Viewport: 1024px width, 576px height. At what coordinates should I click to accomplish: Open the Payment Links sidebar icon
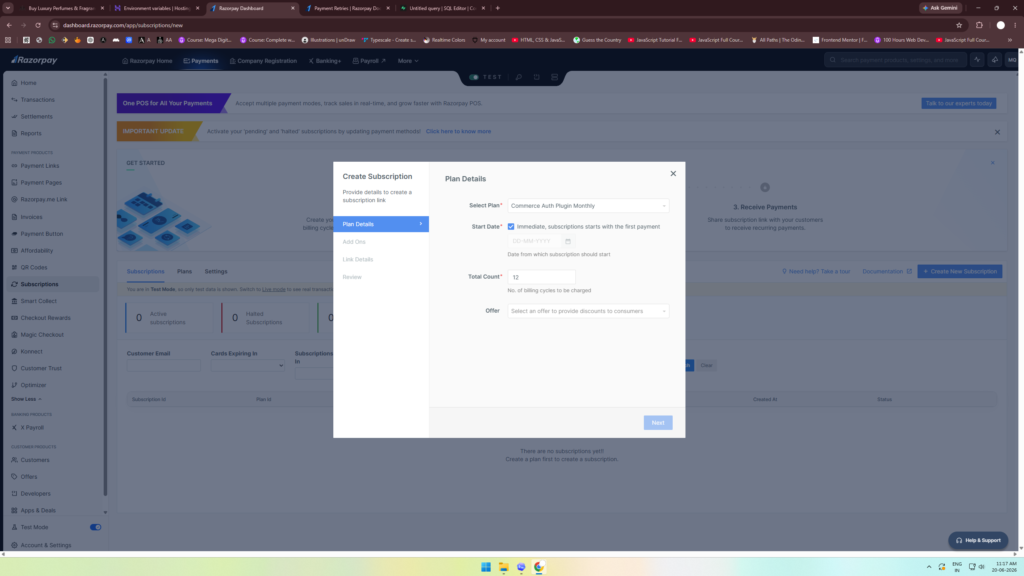tap(14, 166)
